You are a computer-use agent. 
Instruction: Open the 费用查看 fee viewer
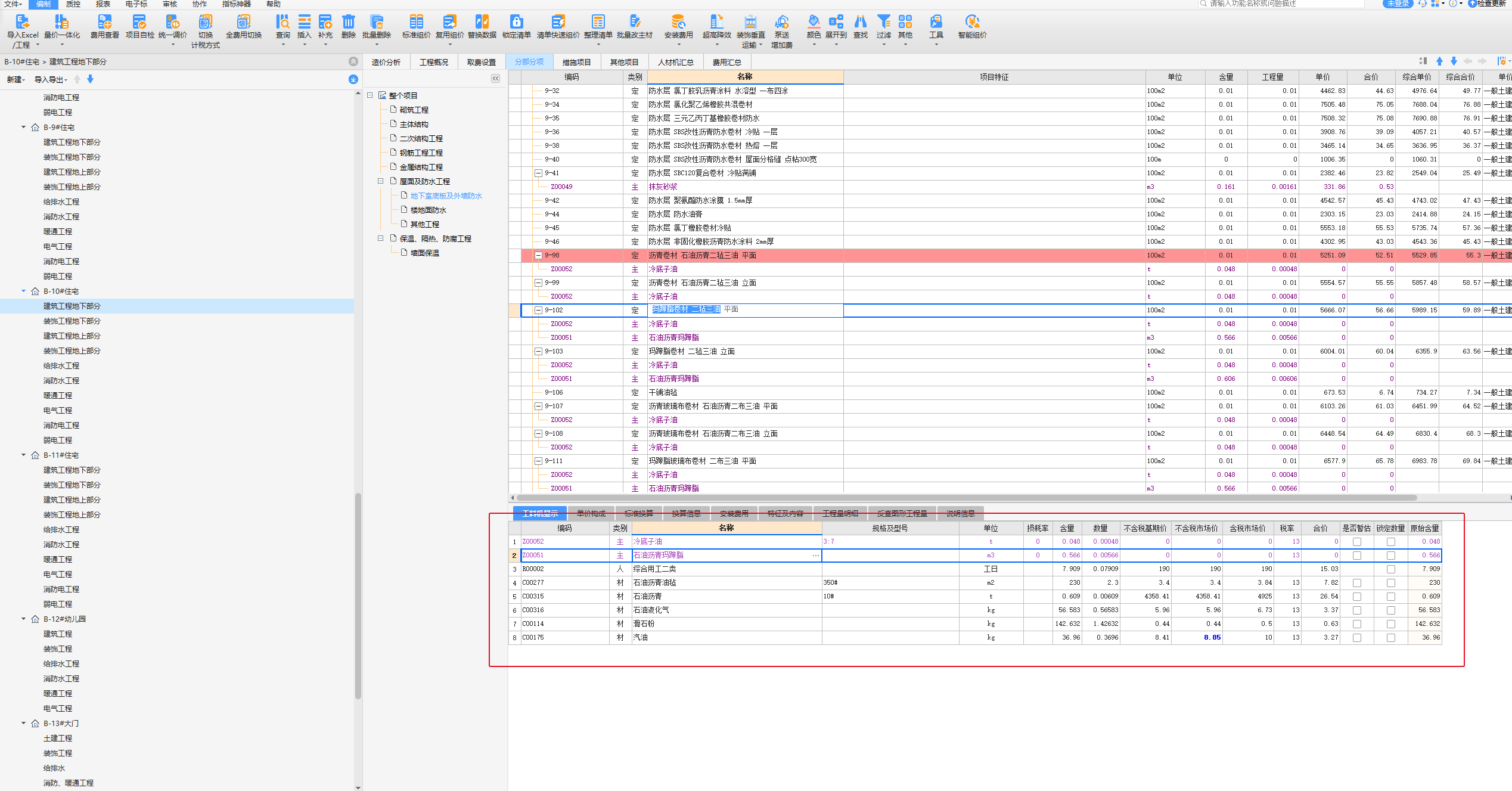tap(104, 22)
